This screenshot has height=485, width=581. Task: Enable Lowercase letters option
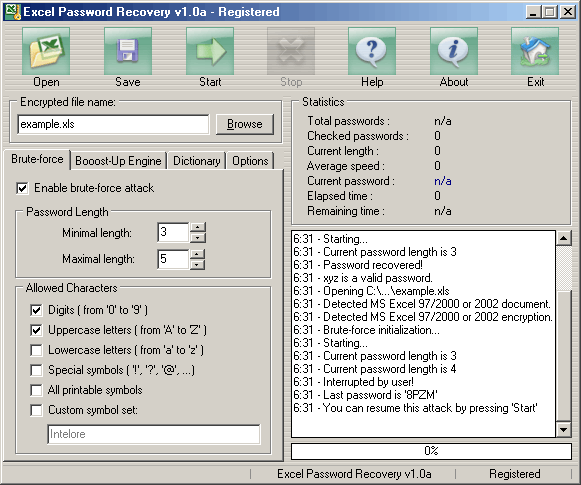coord(36,350)
